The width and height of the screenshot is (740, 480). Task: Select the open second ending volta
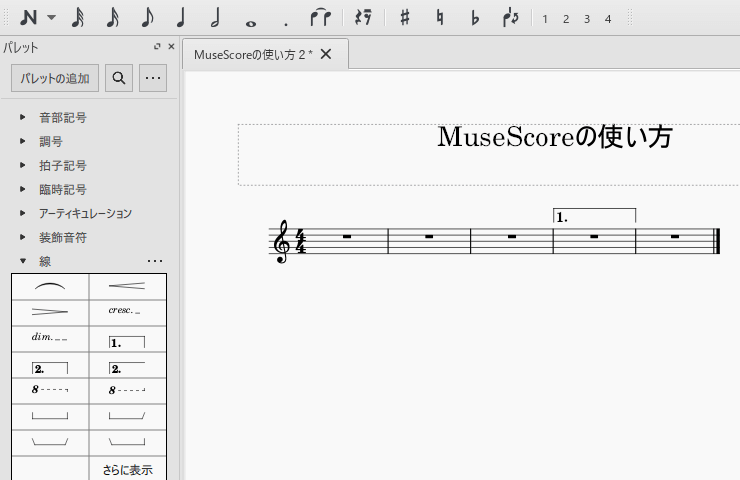[127, 365]
